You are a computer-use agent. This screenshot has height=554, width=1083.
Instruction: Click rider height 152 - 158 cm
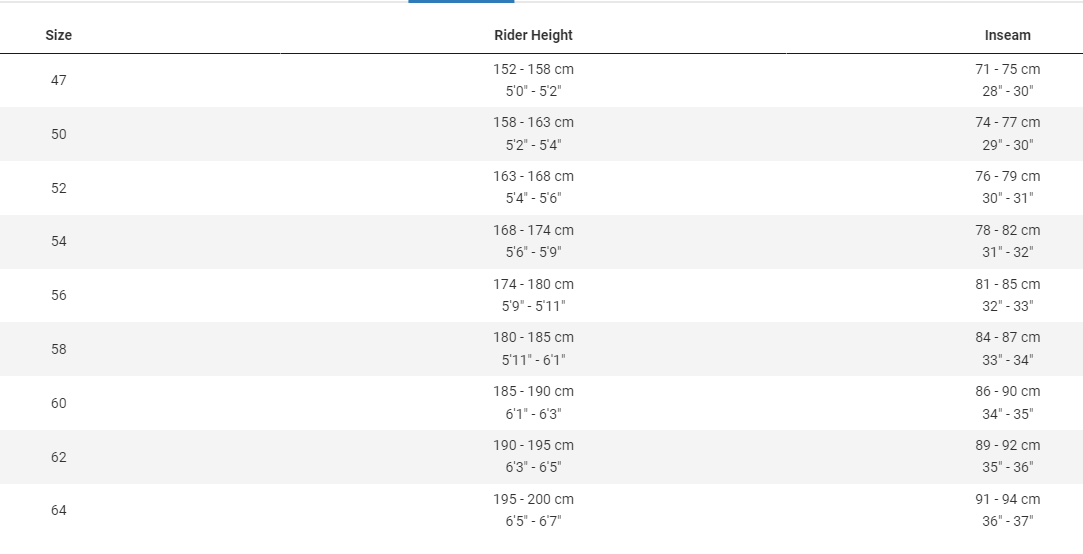point(533,69)
